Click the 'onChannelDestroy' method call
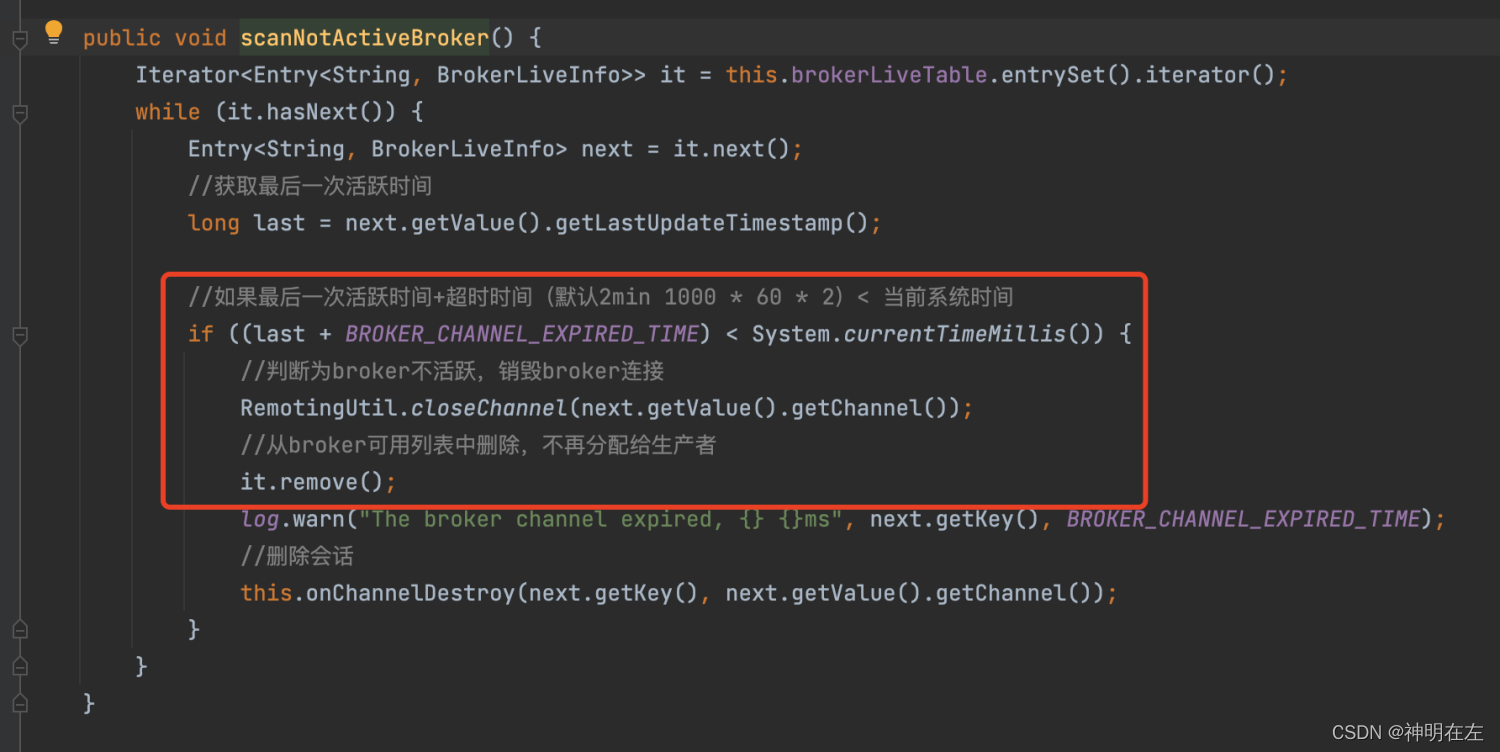The height and width of the screenshot is (752, 1500). click(411, 593)
